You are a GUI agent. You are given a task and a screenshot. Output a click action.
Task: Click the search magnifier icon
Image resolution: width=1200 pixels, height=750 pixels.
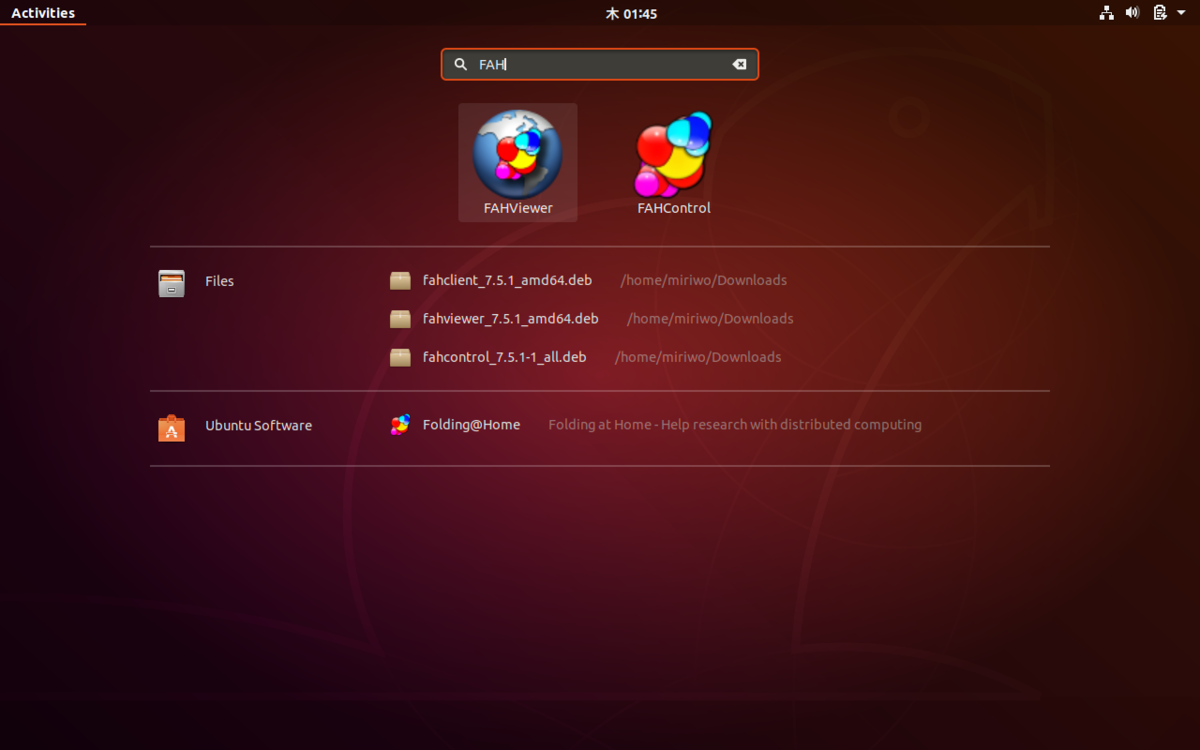[x=460, y=64]
